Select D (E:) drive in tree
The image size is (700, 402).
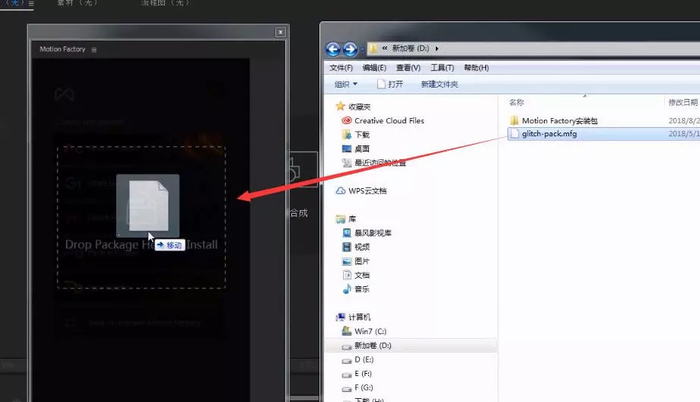pyautogui.click(x=358, y=360)
